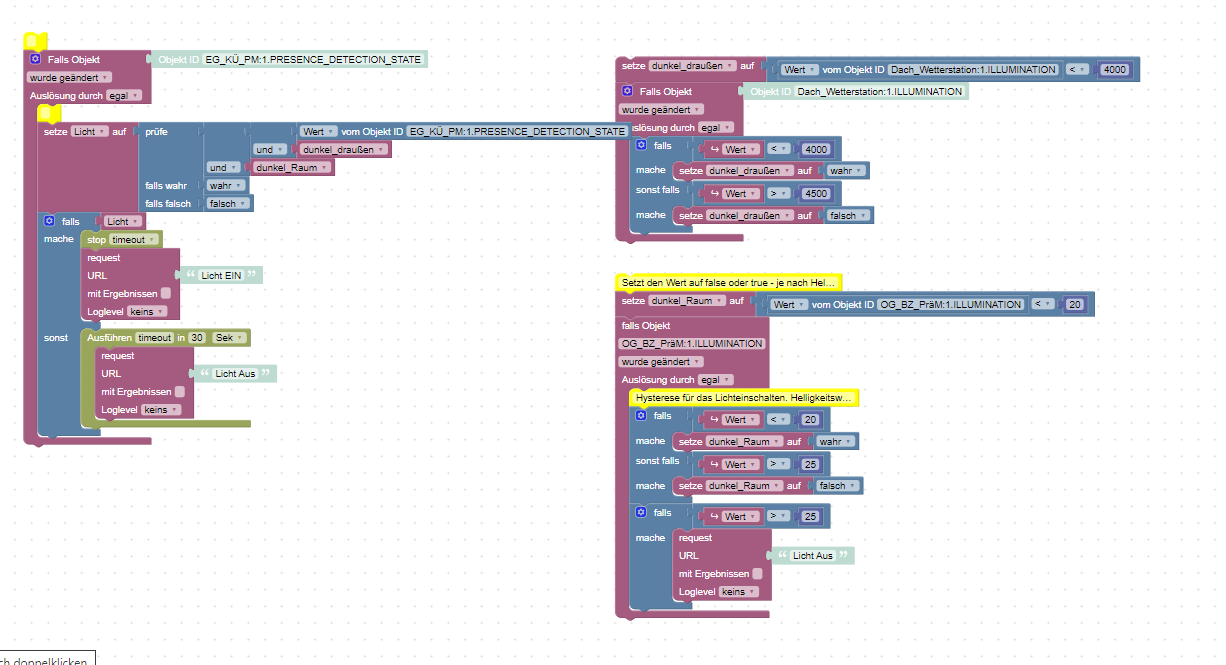Open und dropdown beside dunkel_Raum in prüfe block

coord(224,168)
